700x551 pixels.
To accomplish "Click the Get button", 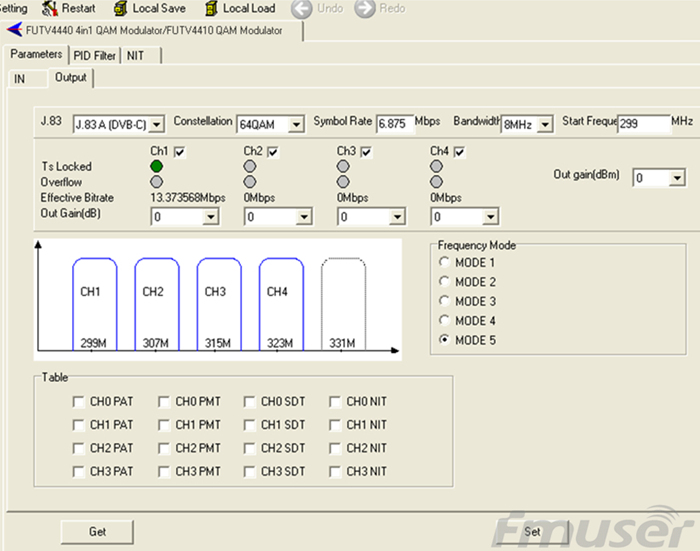I will coord(97,531).
